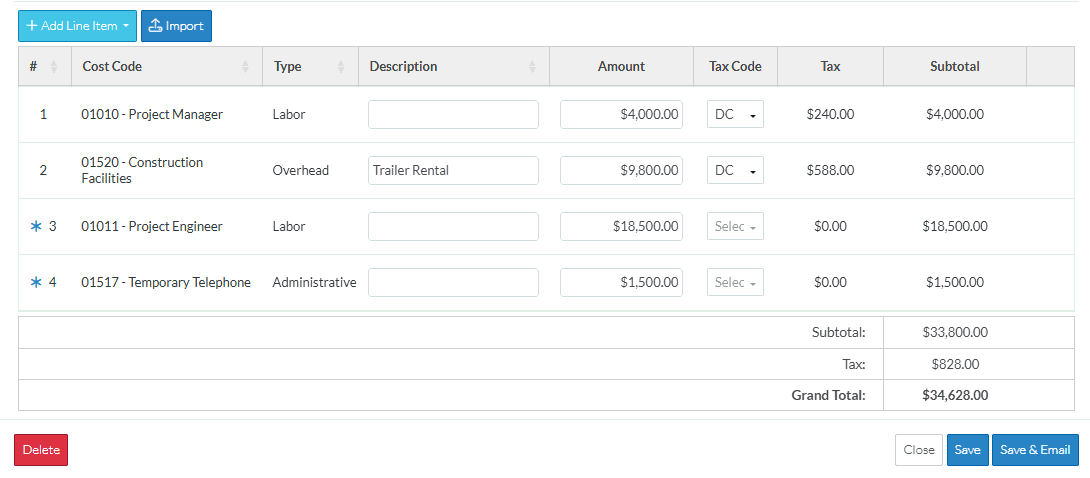1090x478 pixels.
Task: Sort by the # column arrows
Action: 54,67
